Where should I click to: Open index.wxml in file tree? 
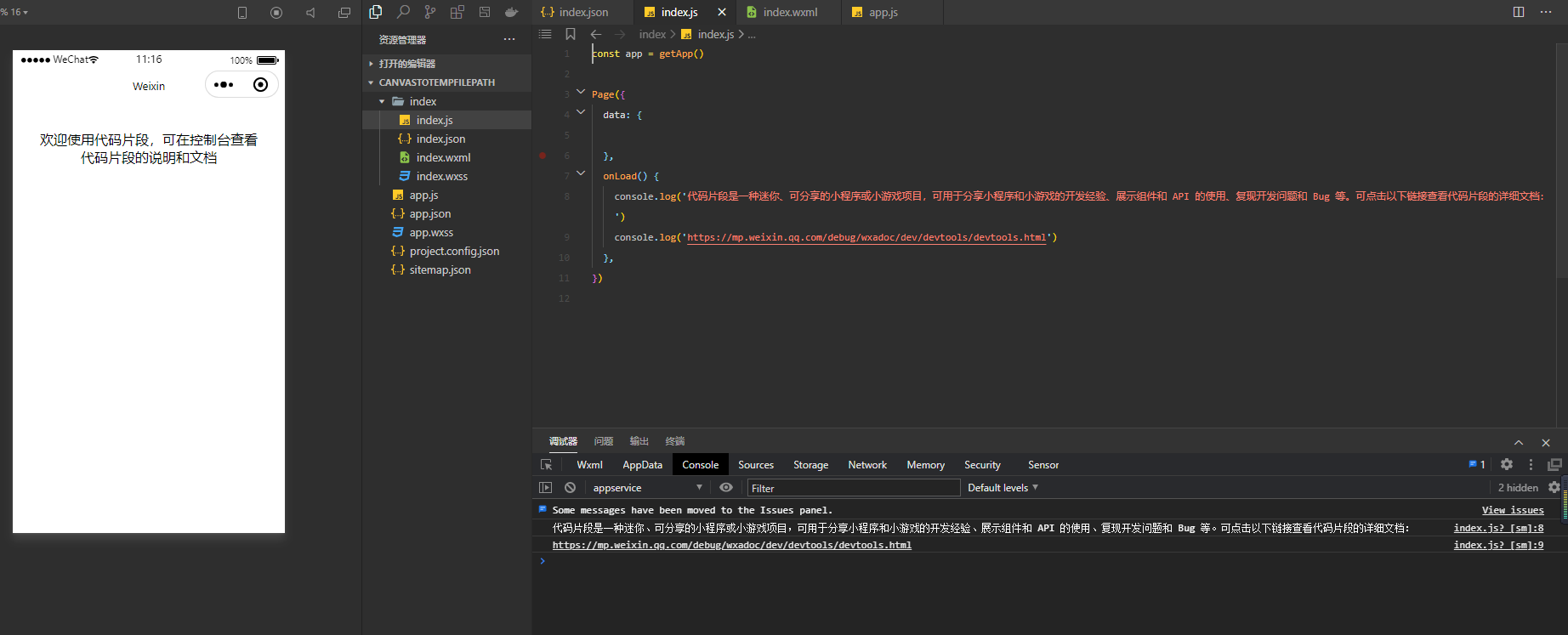pyautogui.click(x=447, y=157)
